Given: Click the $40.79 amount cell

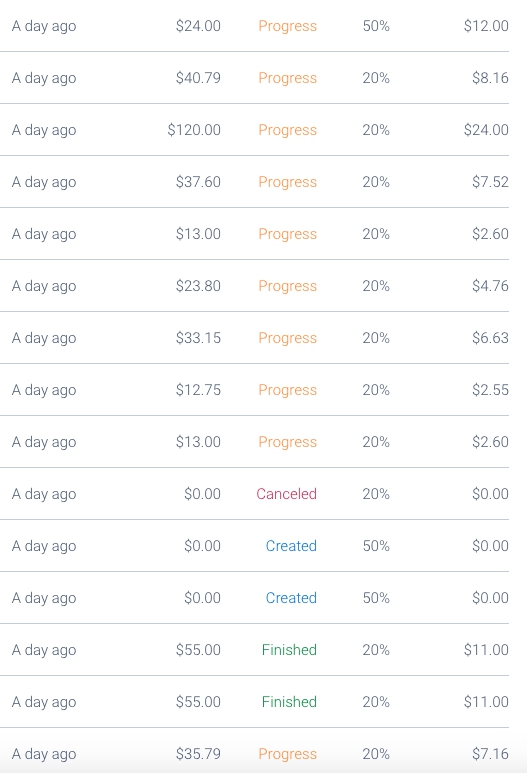Looking at the screenshot, I should pyautogui.click(x=198, y=78).
